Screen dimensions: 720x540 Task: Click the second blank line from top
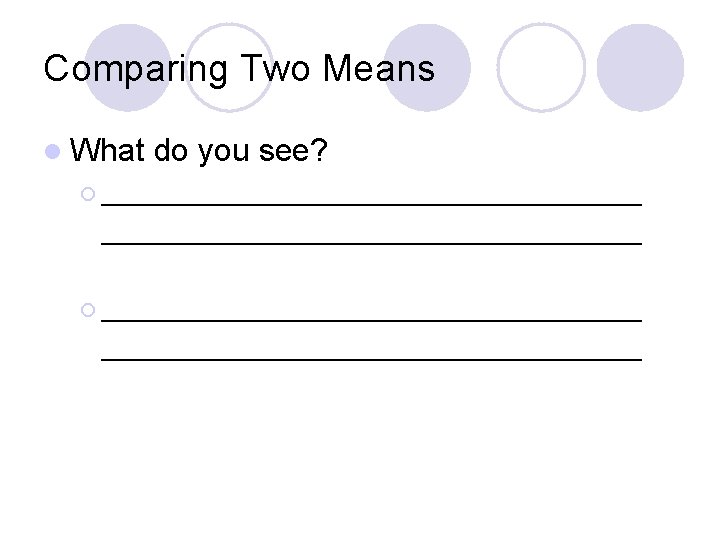click(x=371, y=242)
